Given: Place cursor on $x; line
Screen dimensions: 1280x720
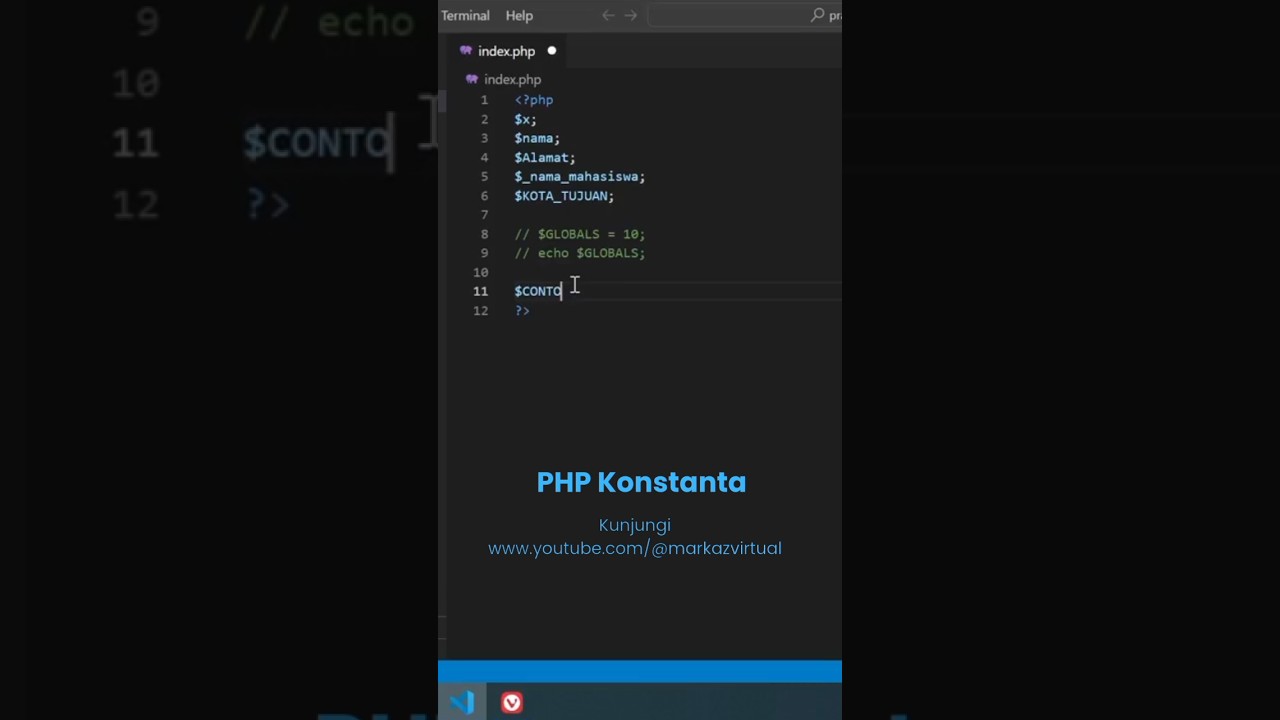Looking at the screenshot, I should [x=525, y=119].
